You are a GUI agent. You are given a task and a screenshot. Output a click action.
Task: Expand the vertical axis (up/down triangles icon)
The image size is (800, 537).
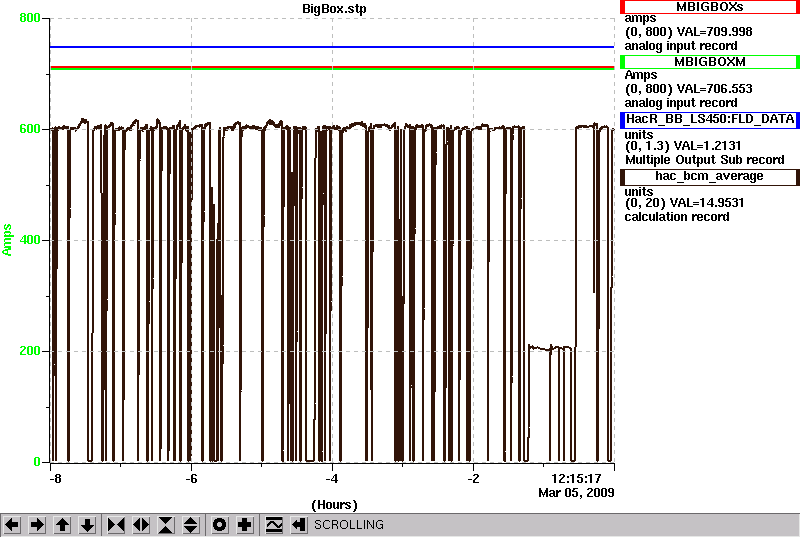[x=191, y=525]
